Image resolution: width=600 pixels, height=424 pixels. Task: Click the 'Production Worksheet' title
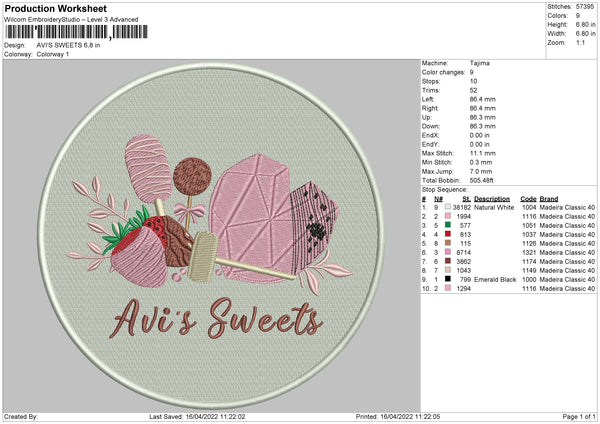55,8
